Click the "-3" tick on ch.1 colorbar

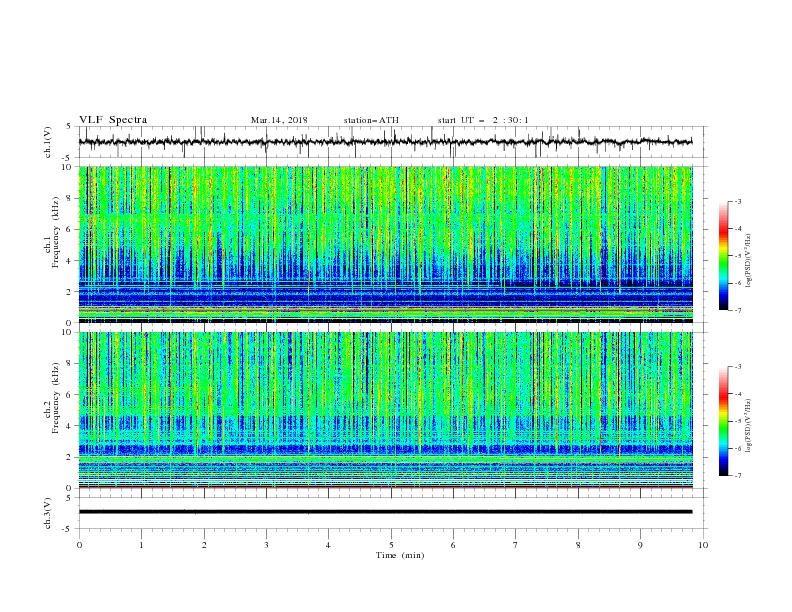point(738,201)
